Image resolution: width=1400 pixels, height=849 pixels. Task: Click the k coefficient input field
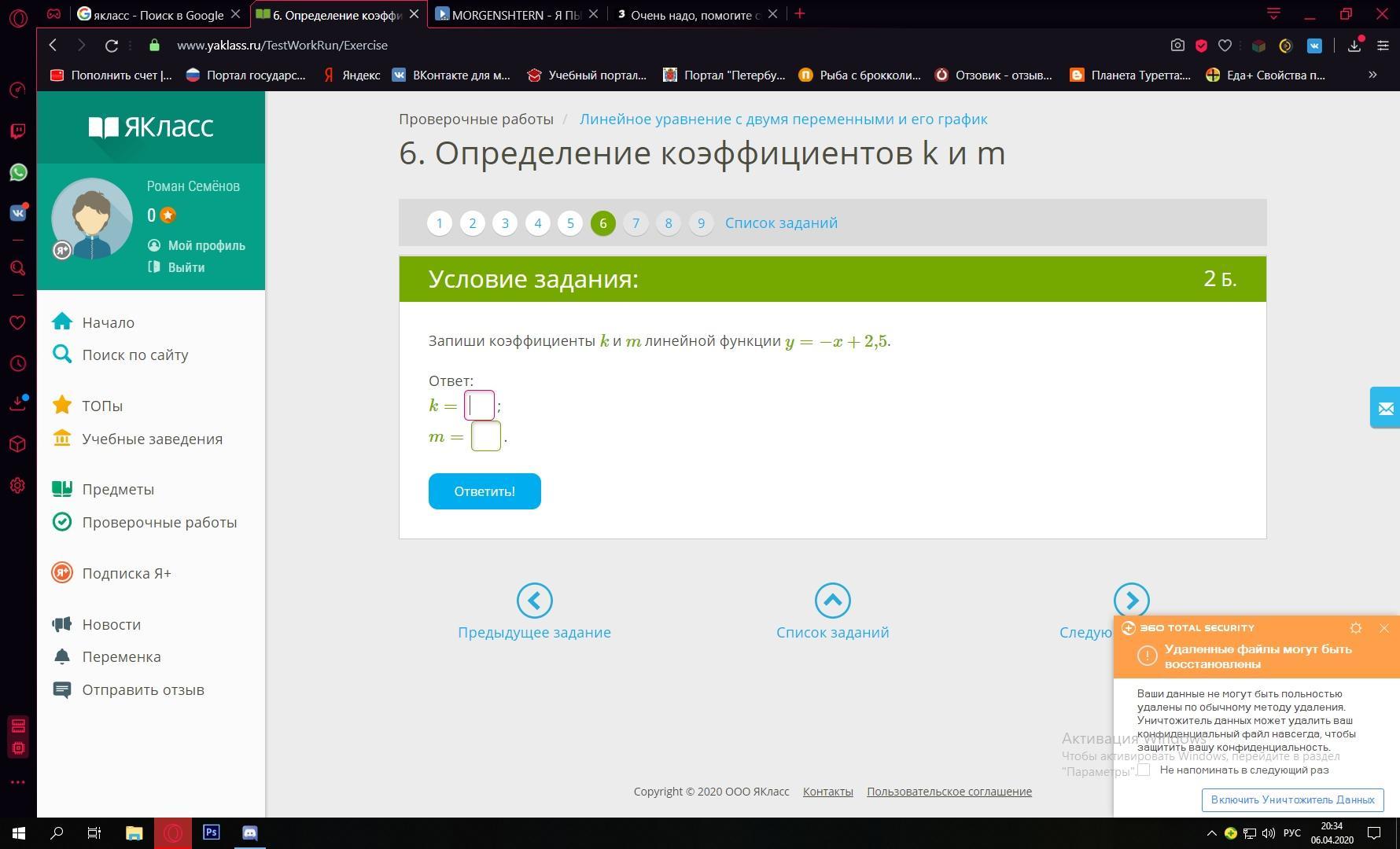479,406
